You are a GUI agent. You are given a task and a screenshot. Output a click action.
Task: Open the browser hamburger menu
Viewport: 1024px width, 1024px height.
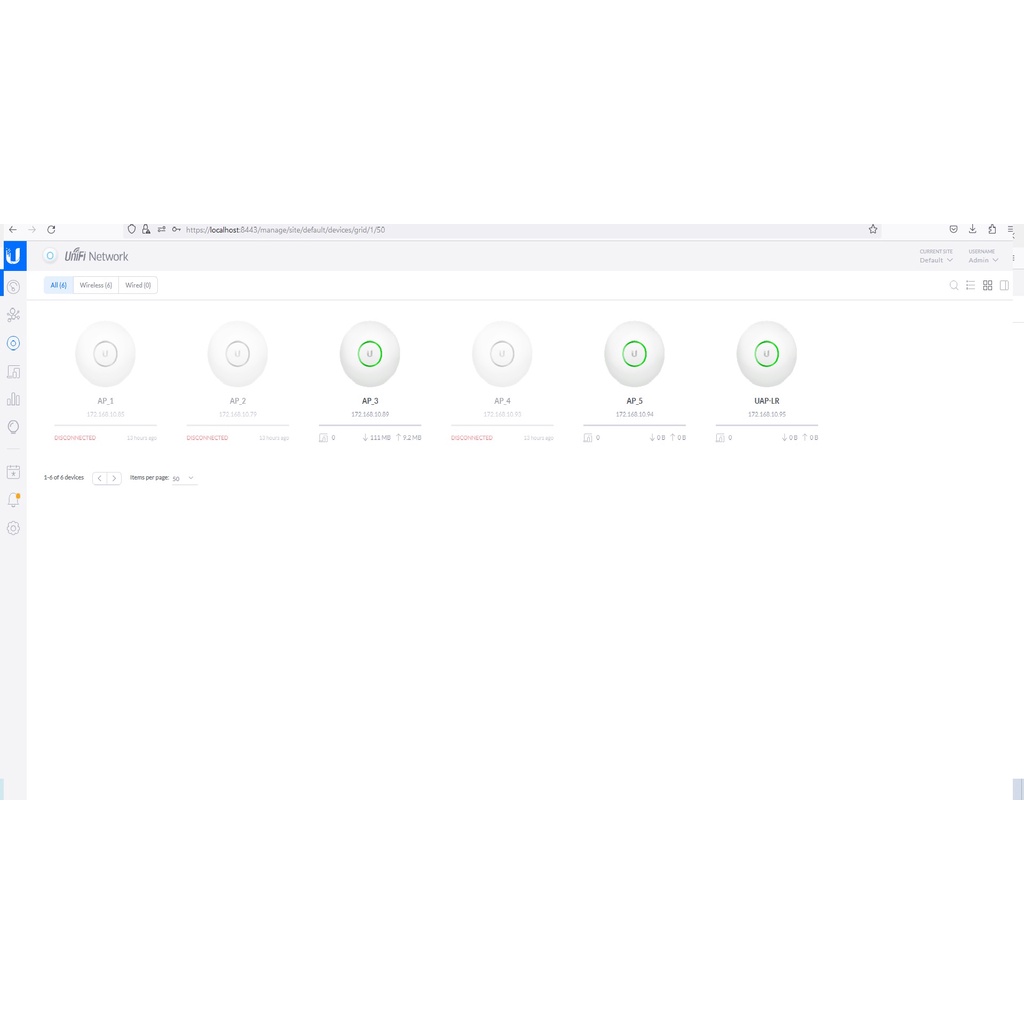click(1010, 229)
